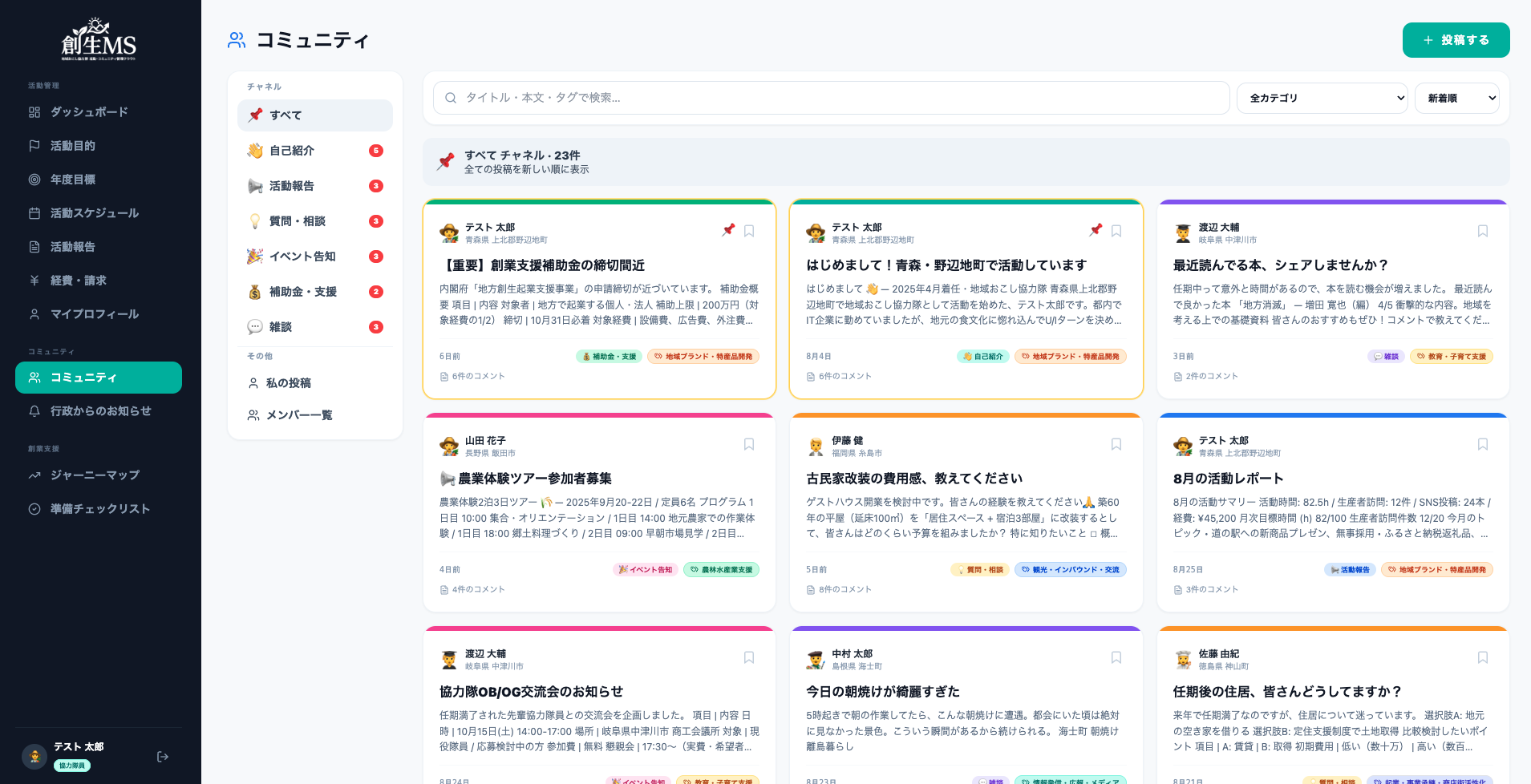Click 補助金・支援 tag on first post
This screenshot has width=1531, height=784.
click(610, 357)
